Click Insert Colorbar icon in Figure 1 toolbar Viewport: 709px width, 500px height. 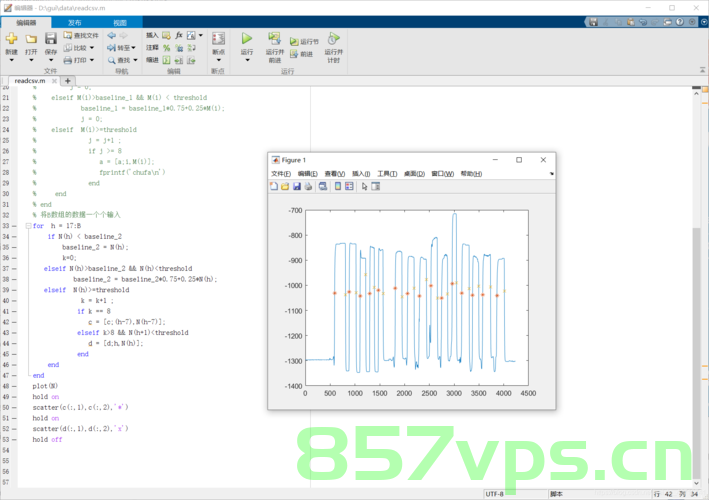click(338, 186)
